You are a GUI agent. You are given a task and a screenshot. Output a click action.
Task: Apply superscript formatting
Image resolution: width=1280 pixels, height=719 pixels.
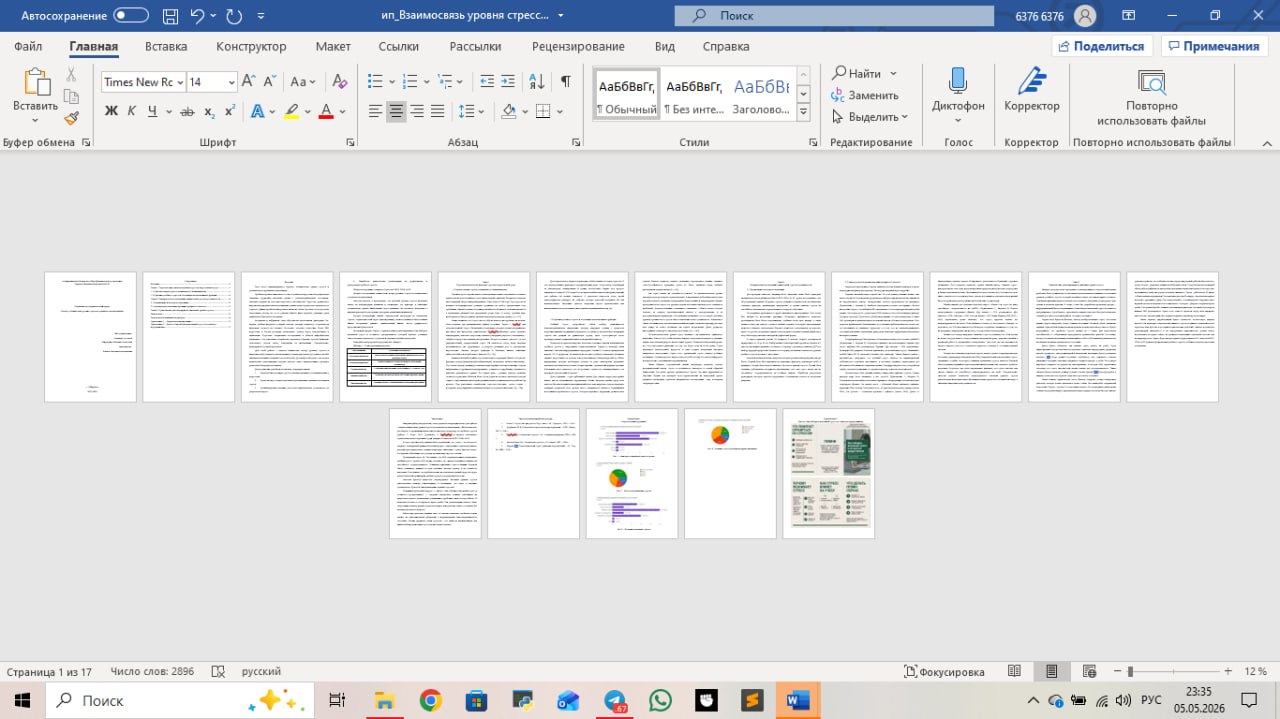(230, 111)
